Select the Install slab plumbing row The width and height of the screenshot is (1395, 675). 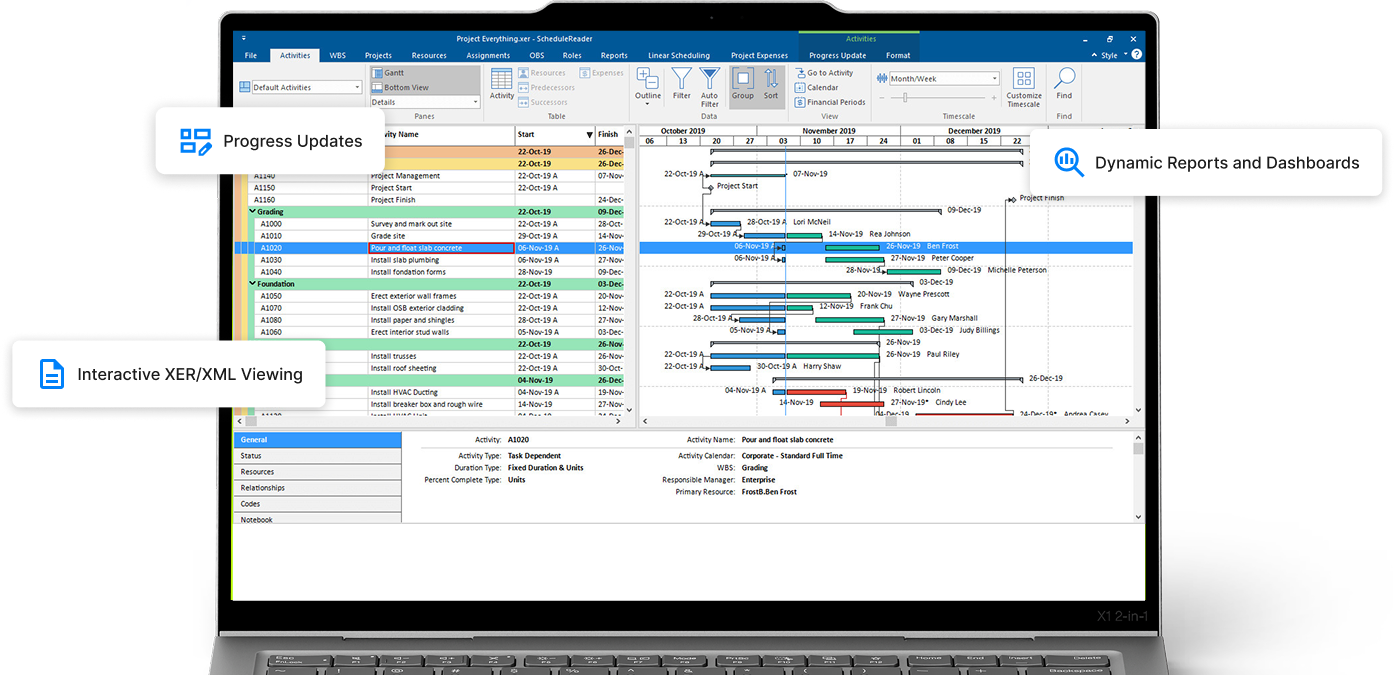(430, 260)
